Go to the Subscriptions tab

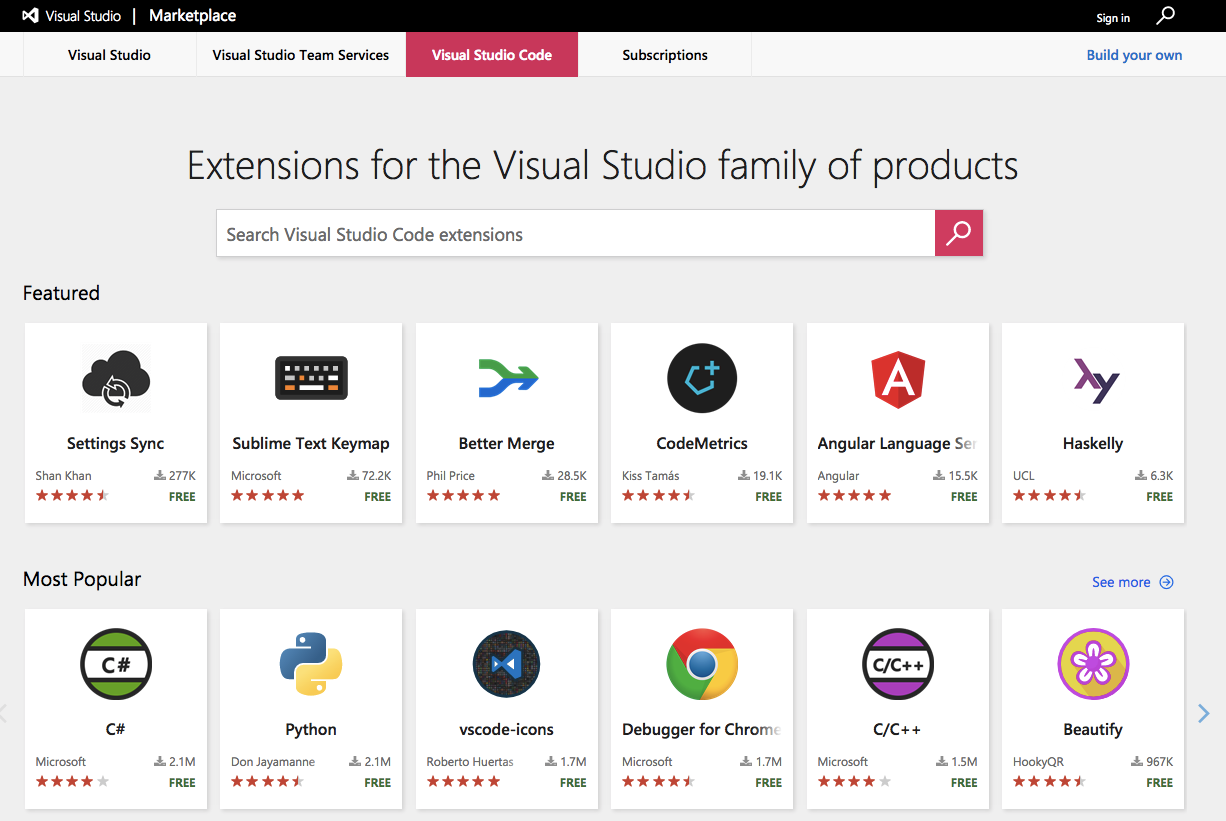pyautogui.click(x=664, y=55)
